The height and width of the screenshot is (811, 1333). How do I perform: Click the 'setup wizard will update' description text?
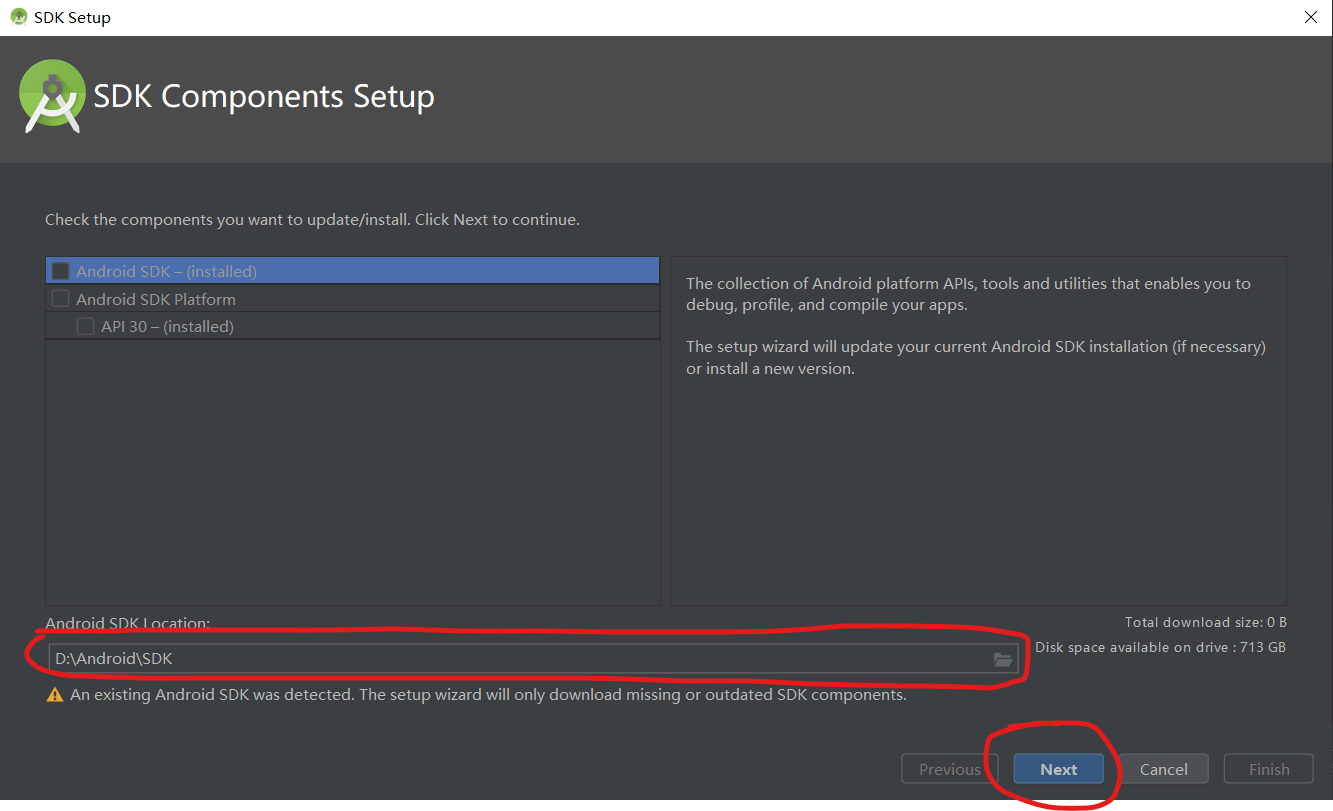(x=976, y=357)
